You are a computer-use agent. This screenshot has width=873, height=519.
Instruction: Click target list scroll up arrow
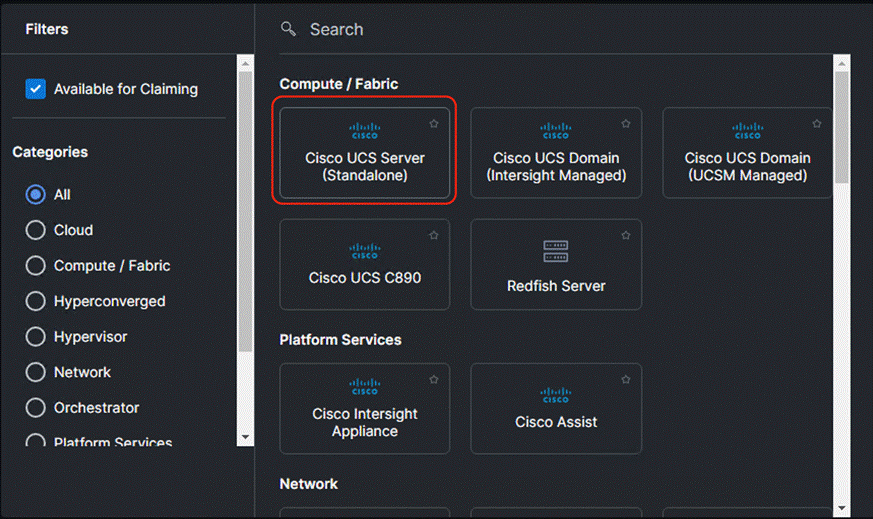pyautogui.click(x=841, y=63)
